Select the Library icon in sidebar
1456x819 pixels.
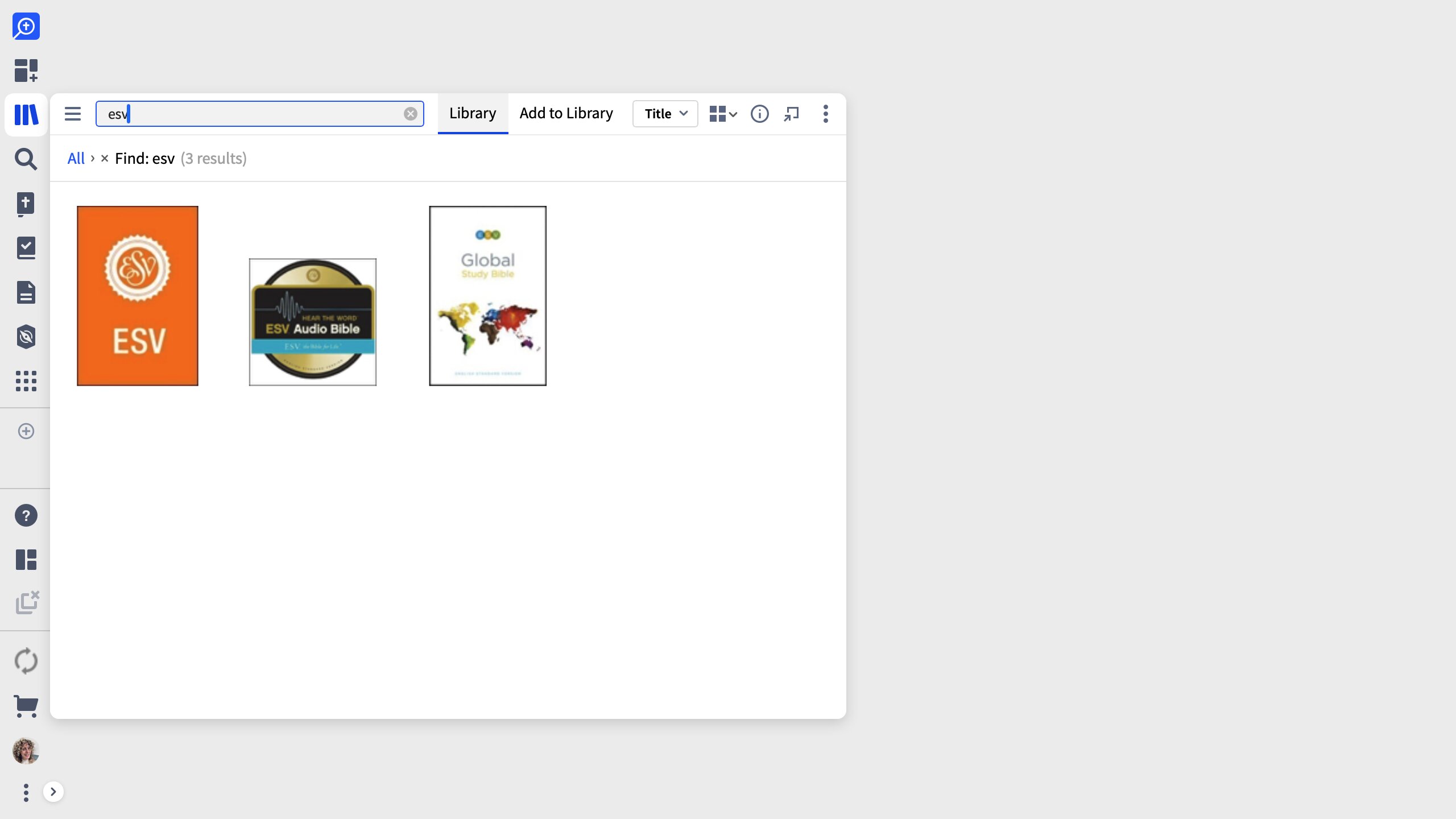pos(26,115)
